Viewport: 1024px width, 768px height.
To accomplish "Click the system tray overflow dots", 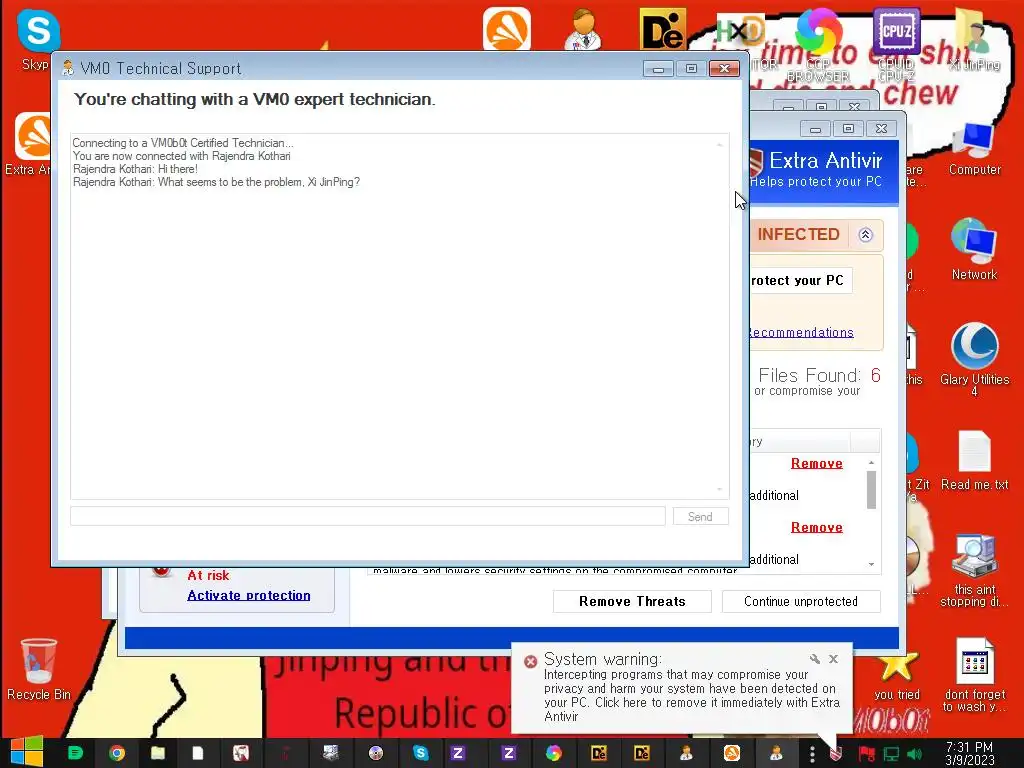I will pyautogui.click(x=812, y=754).
